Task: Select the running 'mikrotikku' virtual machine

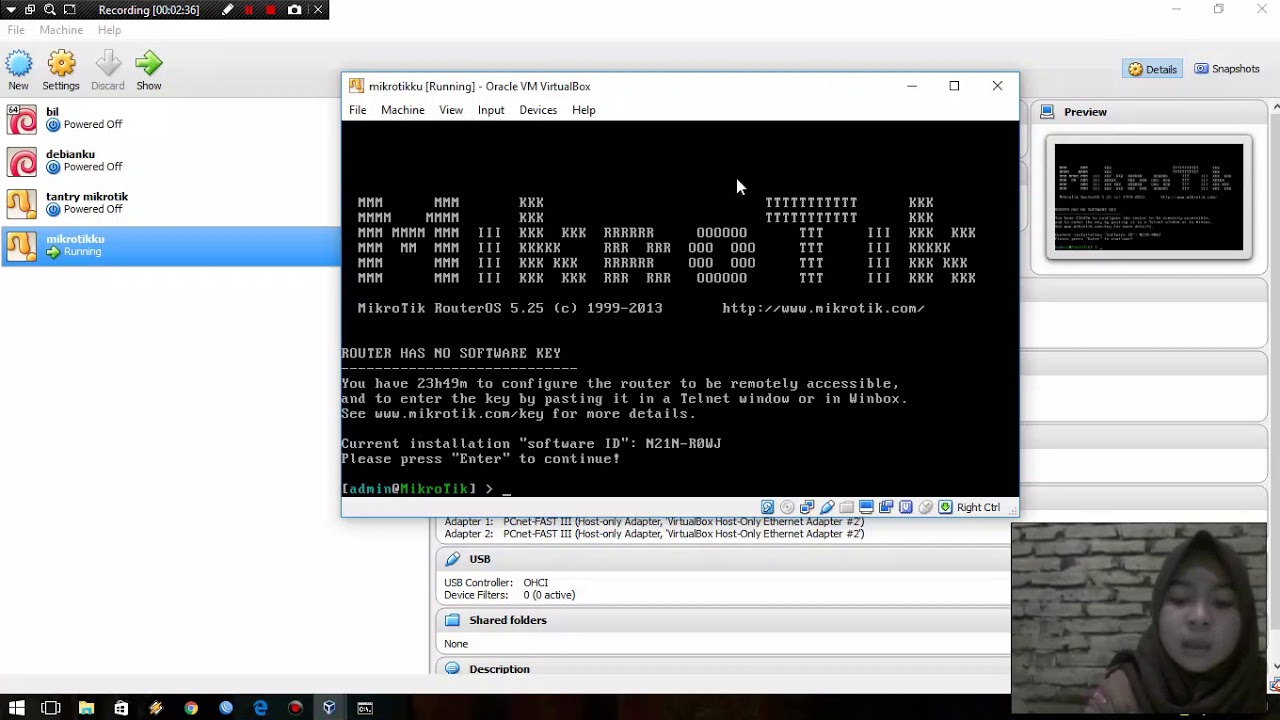Action: 170,245
